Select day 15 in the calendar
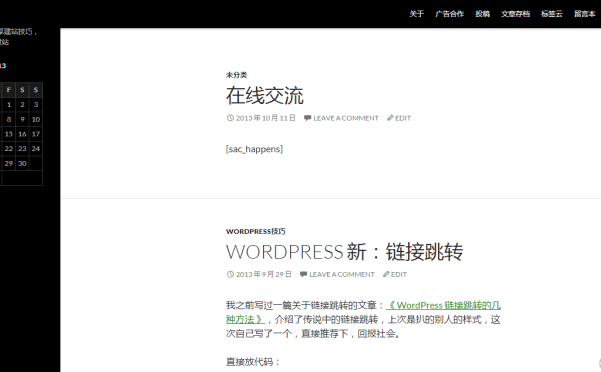This screenshot has width=601, height=372. (x=9, y=134)
